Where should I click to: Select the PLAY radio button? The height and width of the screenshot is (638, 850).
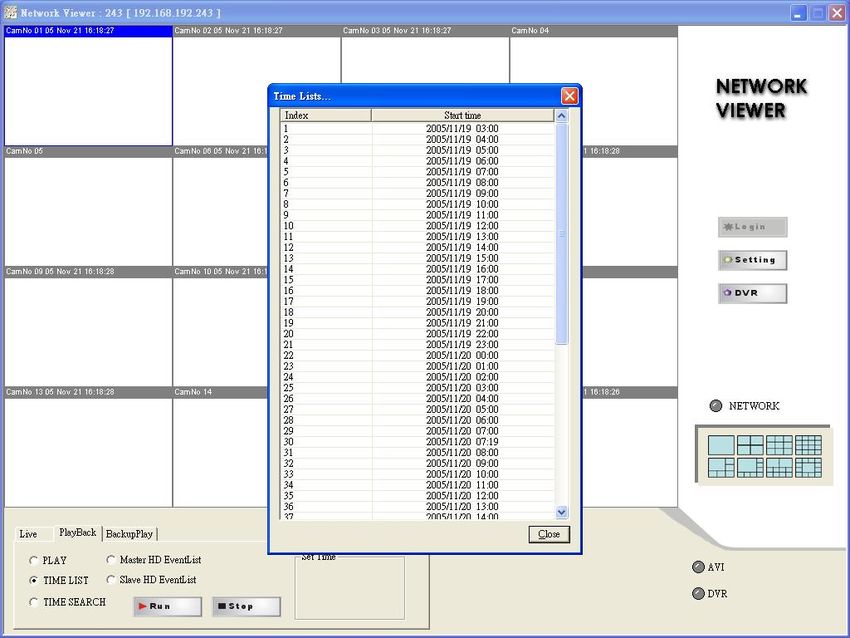point(35,561)
